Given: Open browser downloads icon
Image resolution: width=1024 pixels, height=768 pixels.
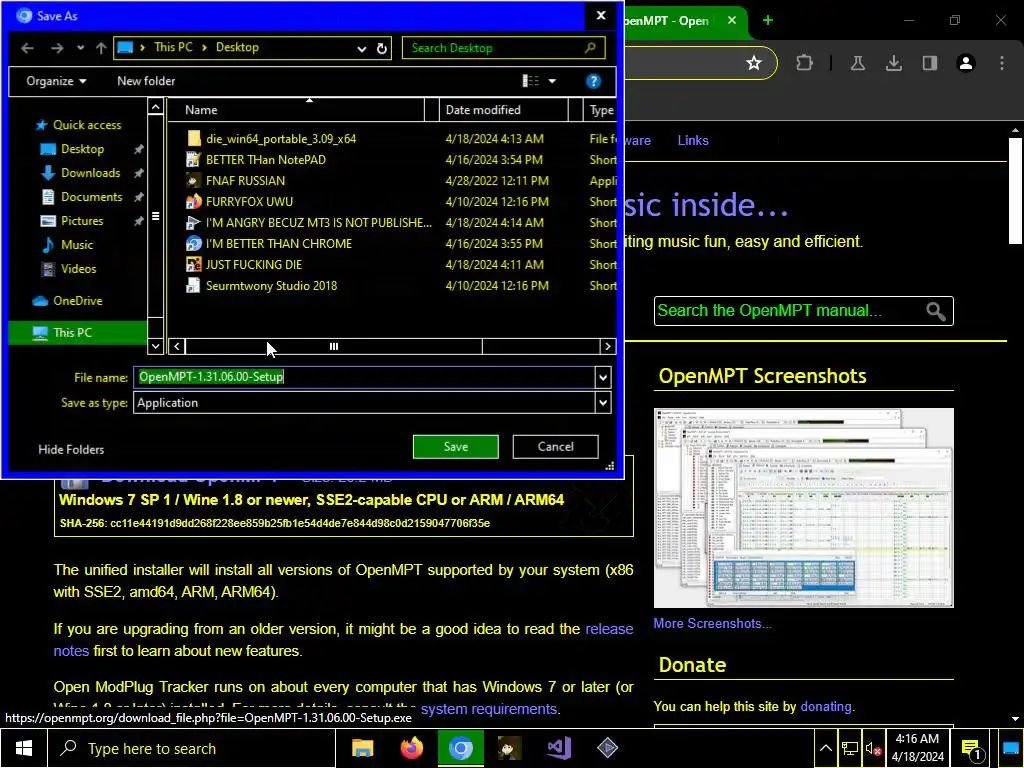Looking at the screenshot, I should point(894,63).
